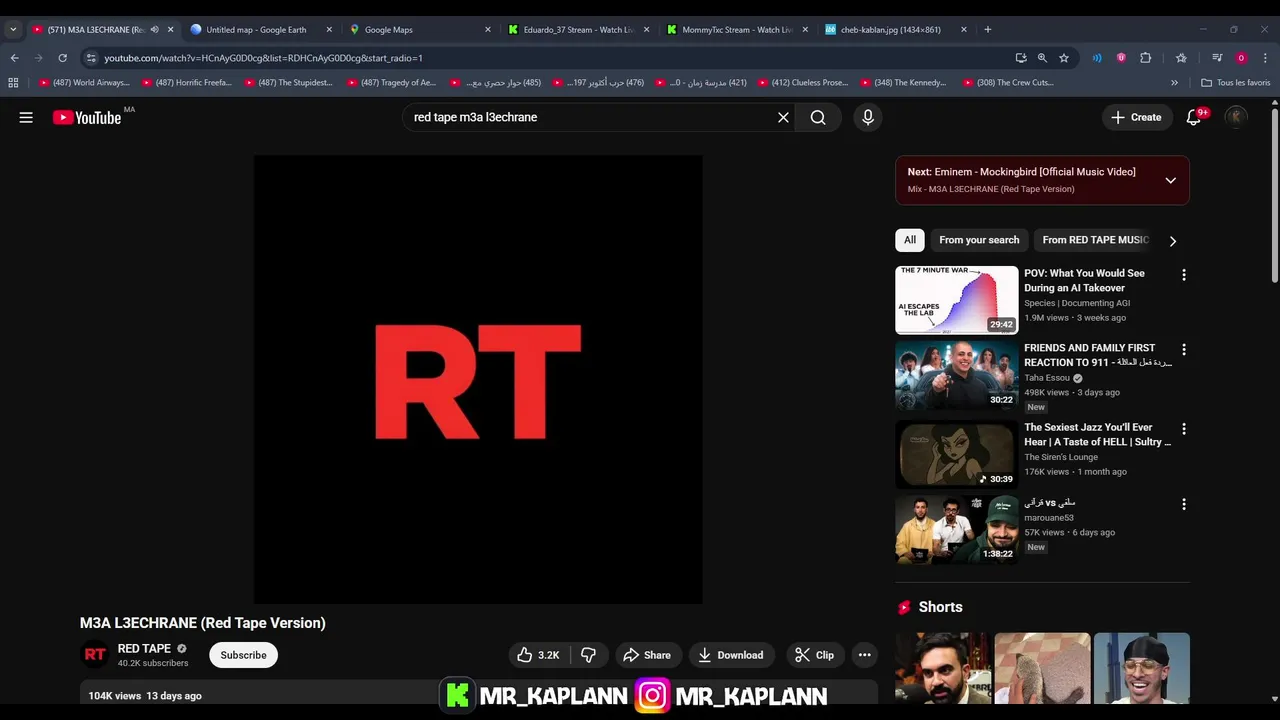Close the Google Maps tab

click(x=487, y=30)
